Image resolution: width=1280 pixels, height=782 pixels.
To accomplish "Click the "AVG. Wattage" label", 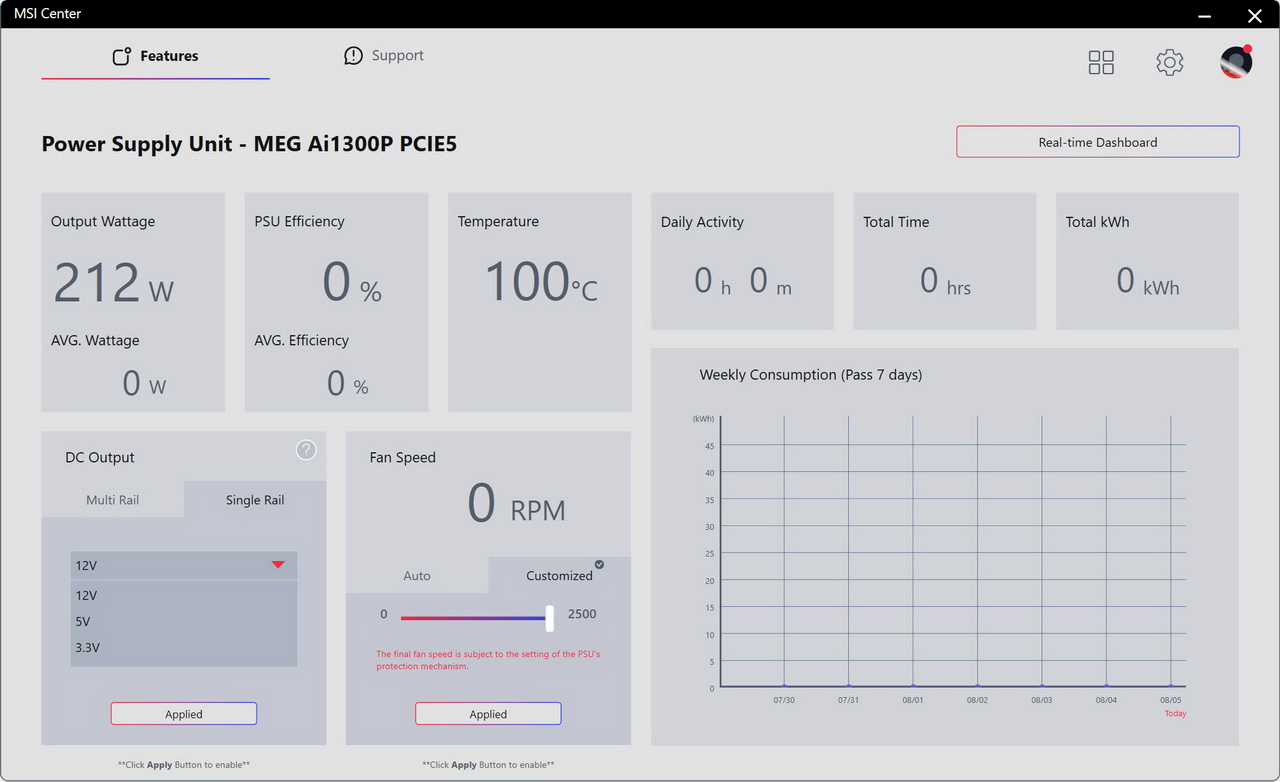I will (x=95, y=340).
